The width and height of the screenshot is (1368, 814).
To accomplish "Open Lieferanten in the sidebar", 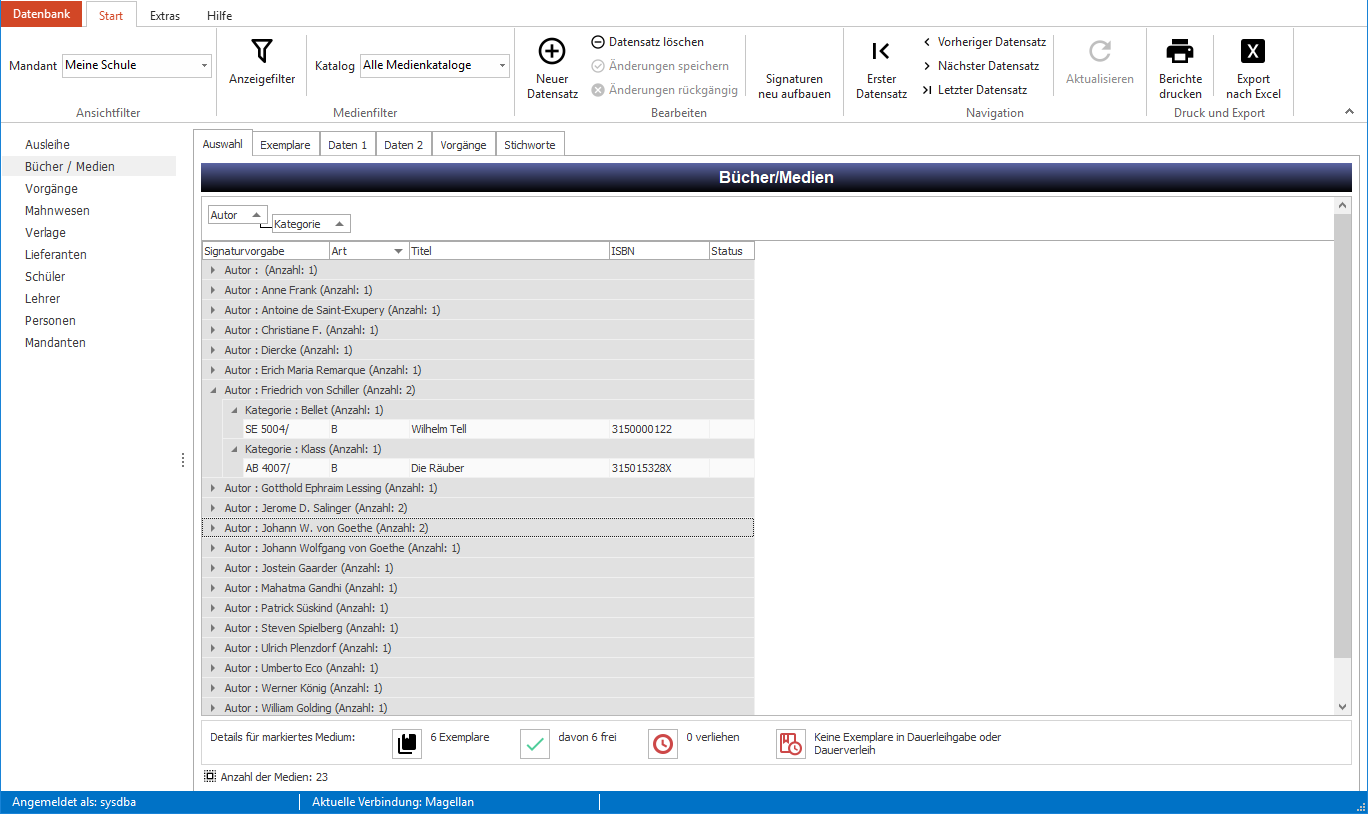I will tap(56, 255).
